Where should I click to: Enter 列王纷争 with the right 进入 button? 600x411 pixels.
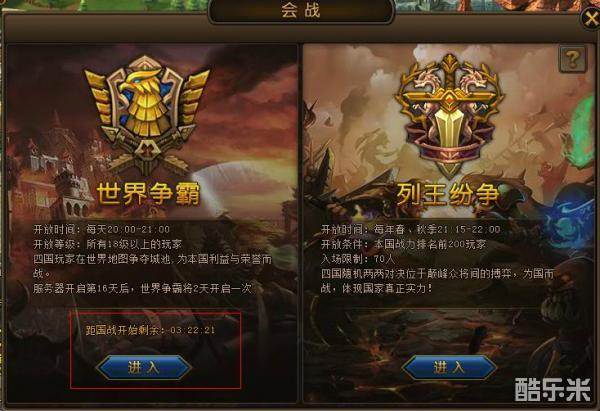449,367
